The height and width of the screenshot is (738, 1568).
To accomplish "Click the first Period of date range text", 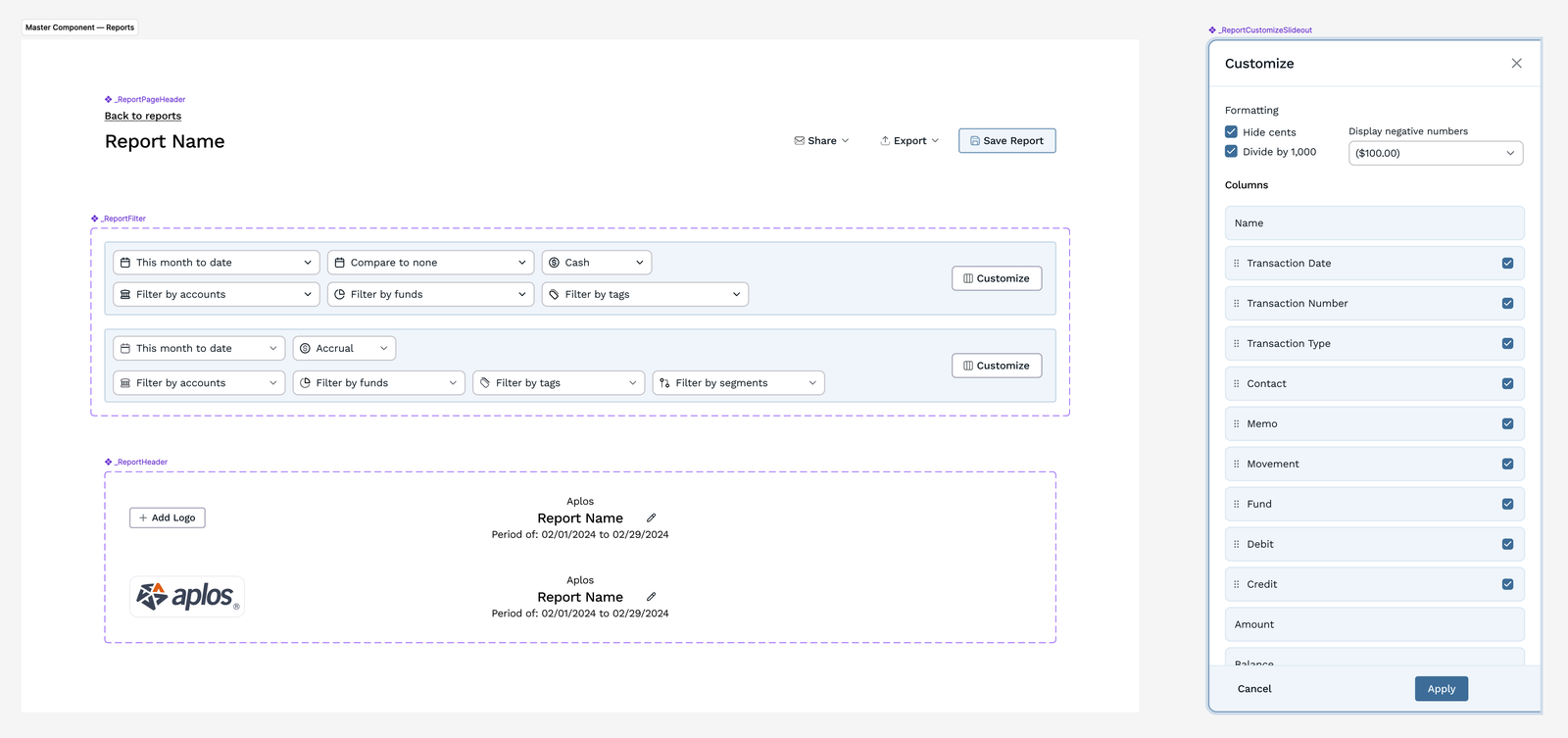I will click(580, 534).
